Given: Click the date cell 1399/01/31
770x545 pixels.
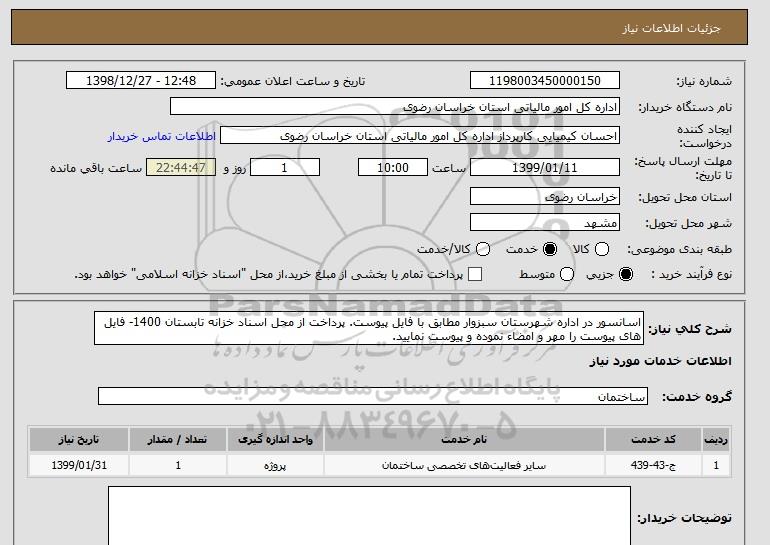Looking at the screenshot, I should point(79,465).
